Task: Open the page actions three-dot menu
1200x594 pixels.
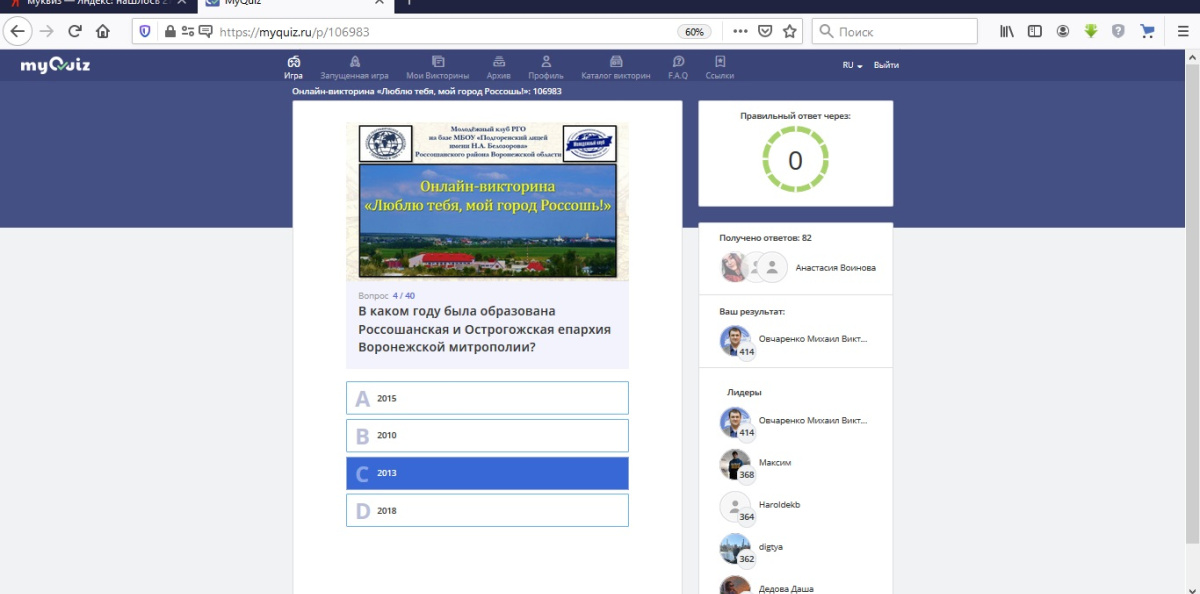Action: [x=740, y=31]
